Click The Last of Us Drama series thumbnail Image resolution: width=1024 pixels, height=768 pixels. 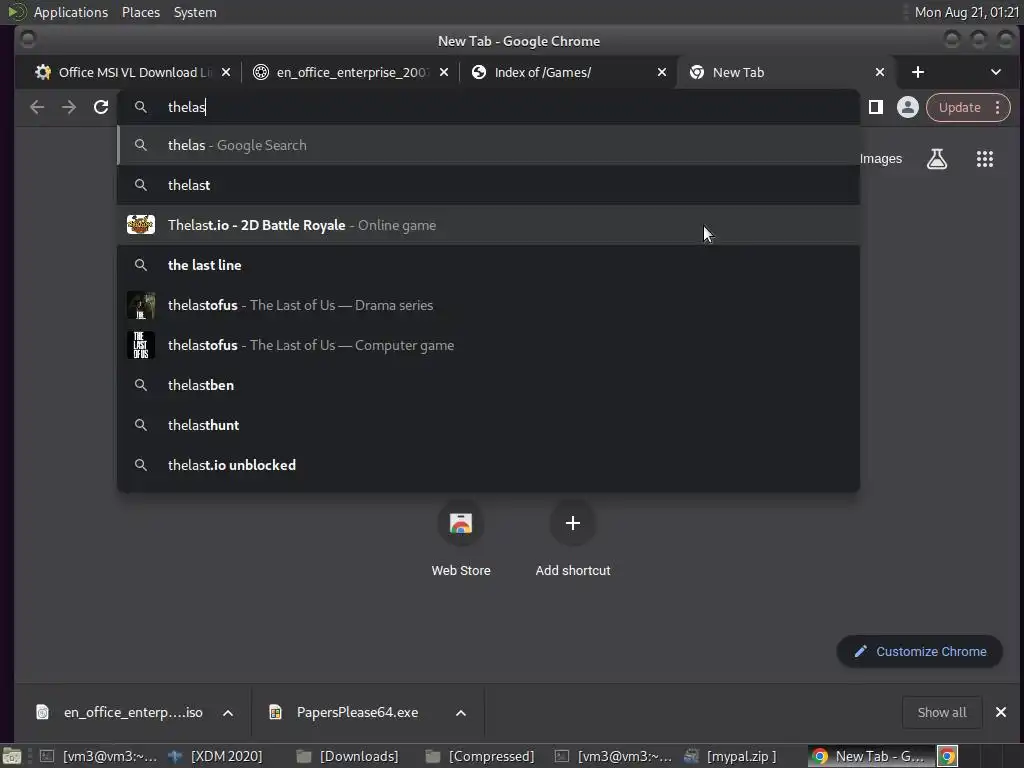pos(140,305)
